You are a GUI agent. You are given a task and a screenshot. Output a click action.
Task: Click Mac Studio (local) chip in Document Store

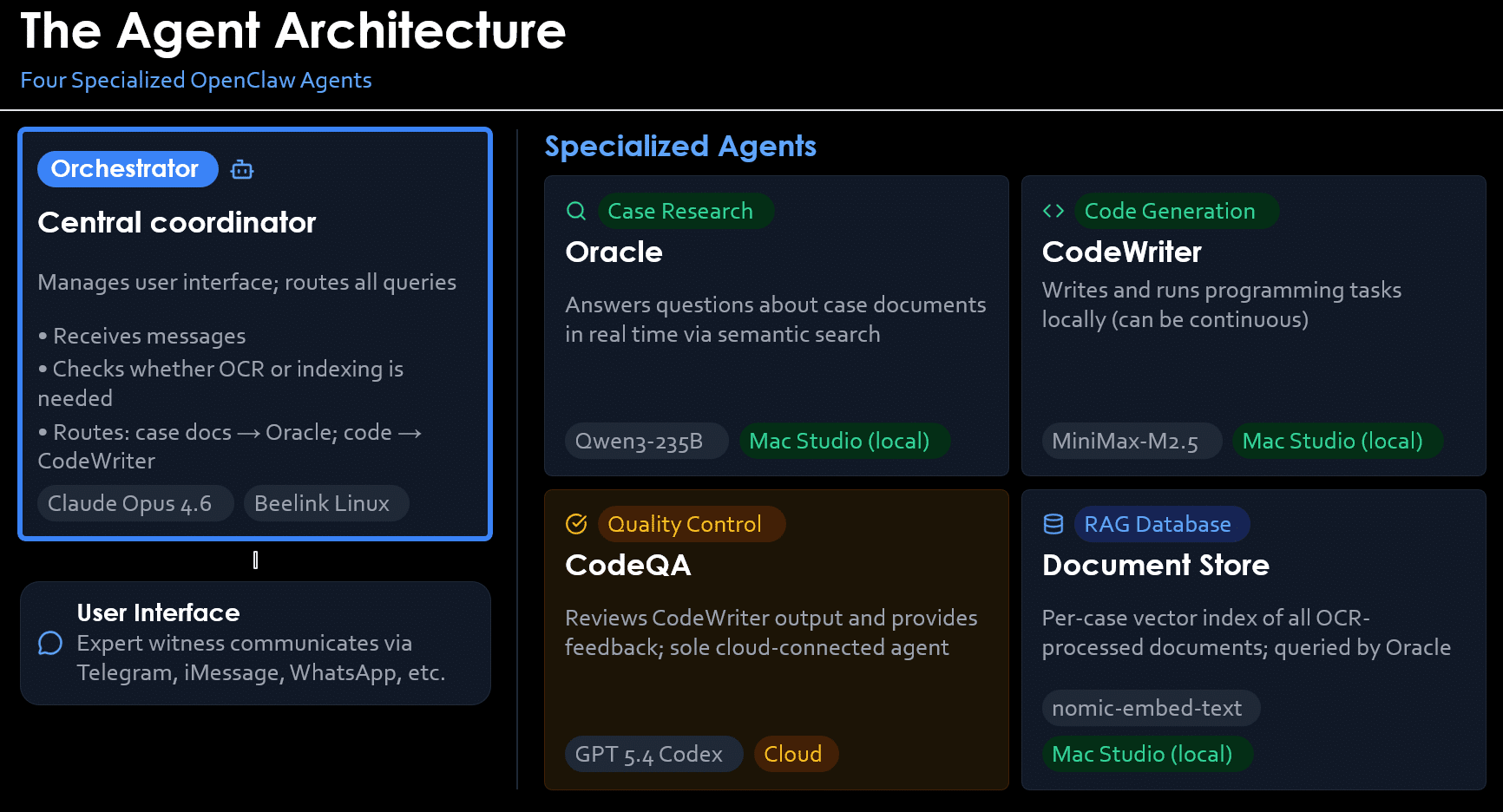(x=1147, y=754)
